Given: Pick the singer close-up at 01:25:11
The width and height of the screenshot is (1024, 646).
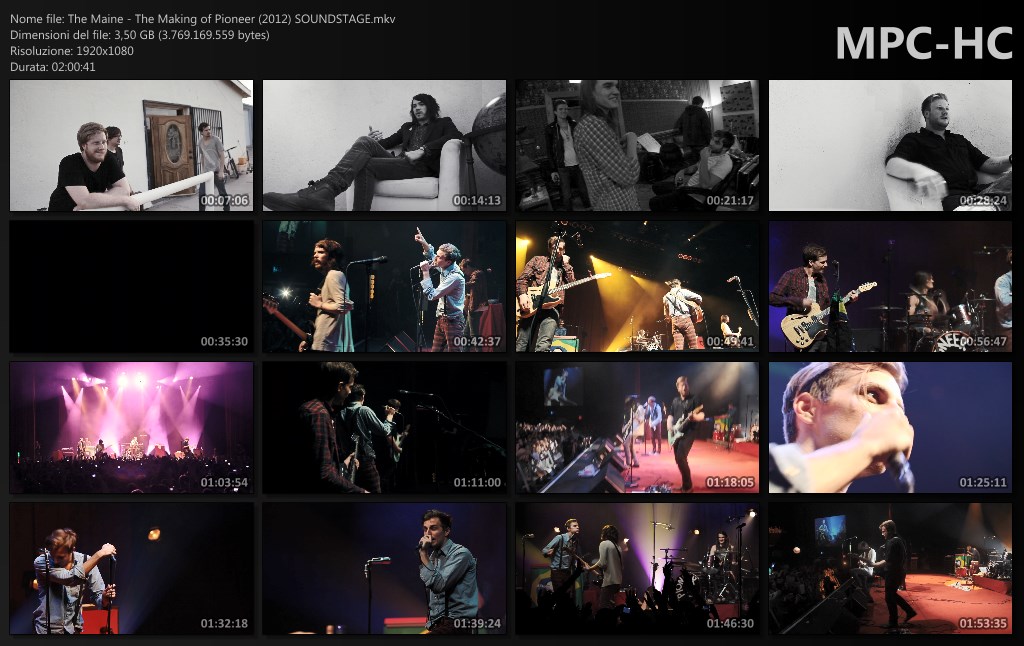Looking at the screenshot, I should [890, 428].
